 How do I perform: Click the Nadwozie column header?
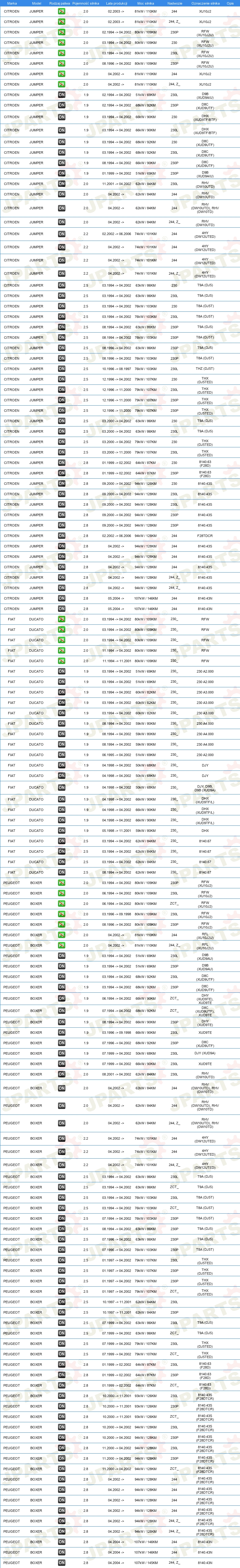click(x=174, y=3)
